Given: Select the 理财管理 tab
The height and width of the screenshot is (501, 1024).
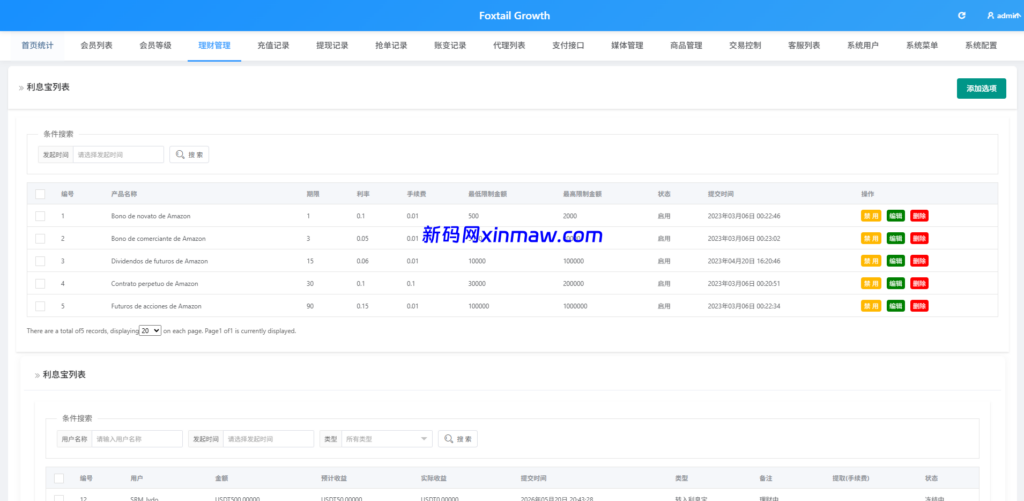Looking at the screenshot, I should pos(214,46).
